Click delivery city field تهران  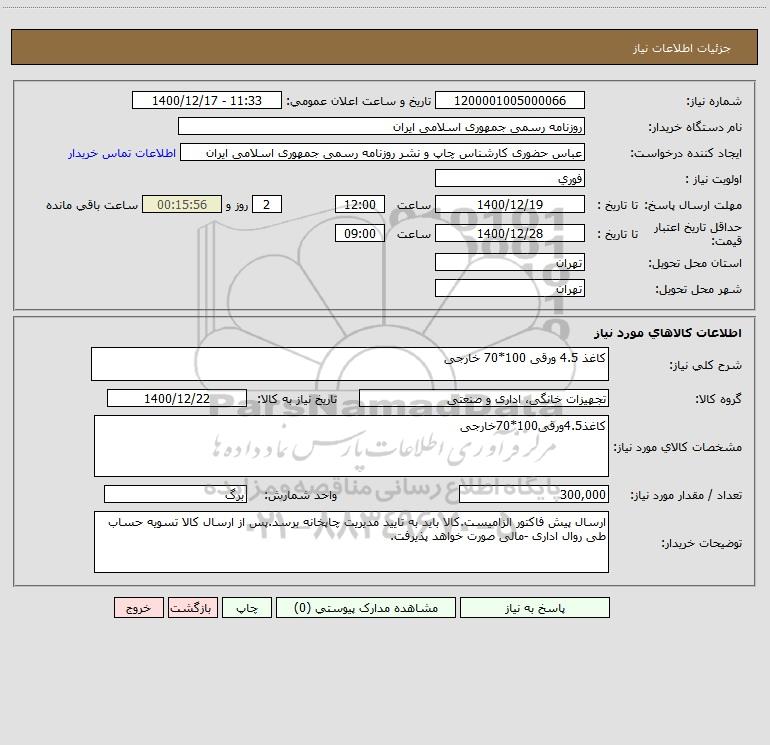(510, 288)
